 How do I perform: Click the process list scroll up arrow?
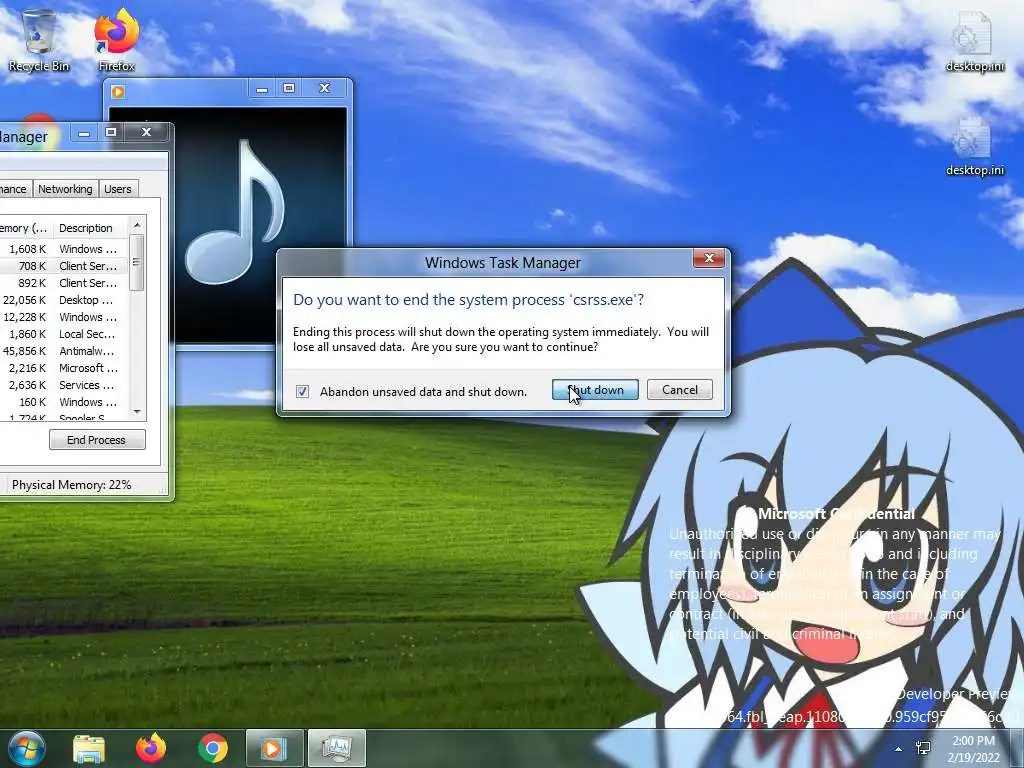pos(137,225)
